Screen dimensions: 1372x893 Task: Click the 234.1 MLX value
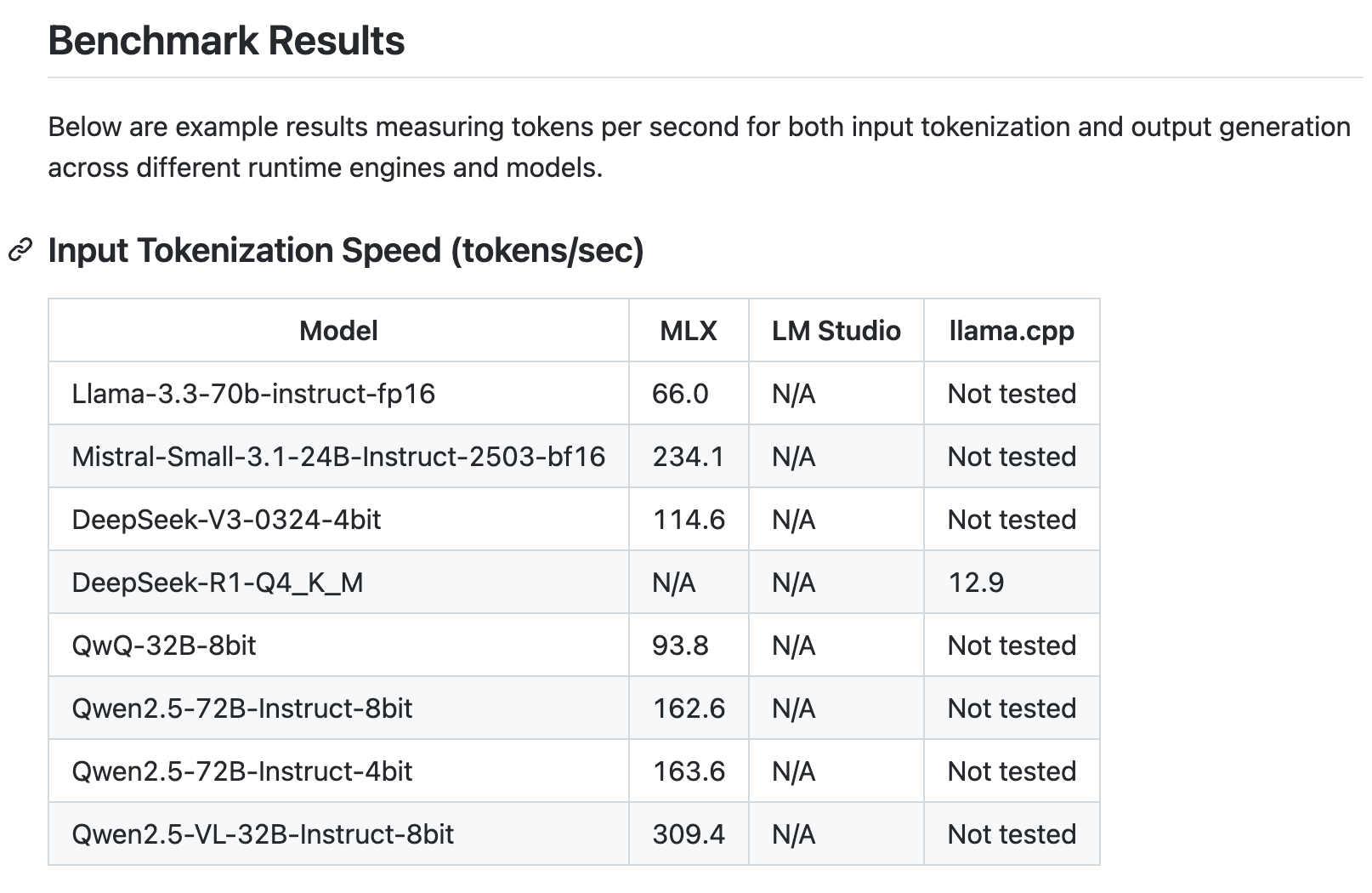point(689,457)
